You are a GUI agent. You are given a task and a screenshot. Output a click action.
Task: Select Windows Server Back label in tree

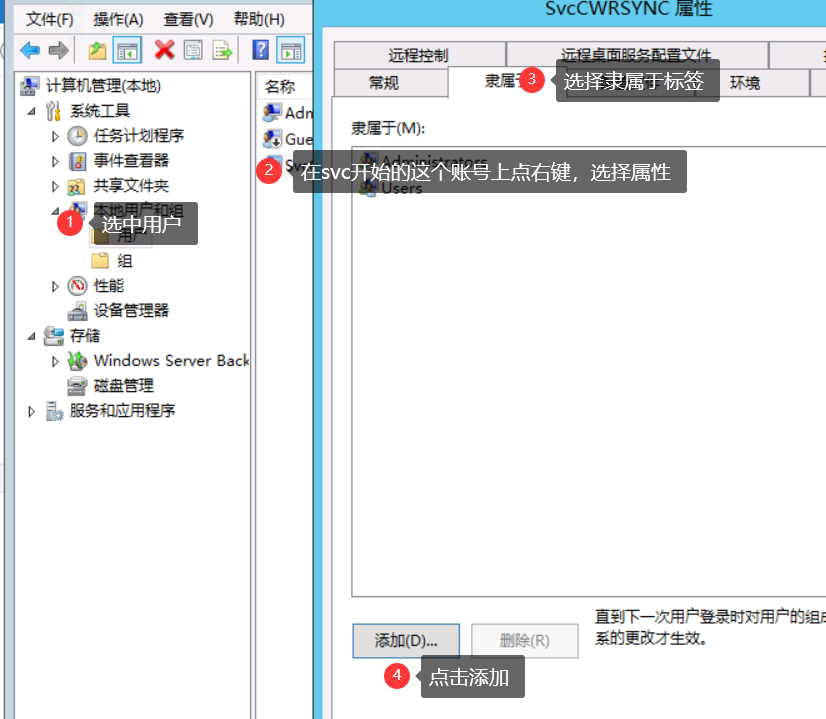pyautogui.click(x=171, y=360)
